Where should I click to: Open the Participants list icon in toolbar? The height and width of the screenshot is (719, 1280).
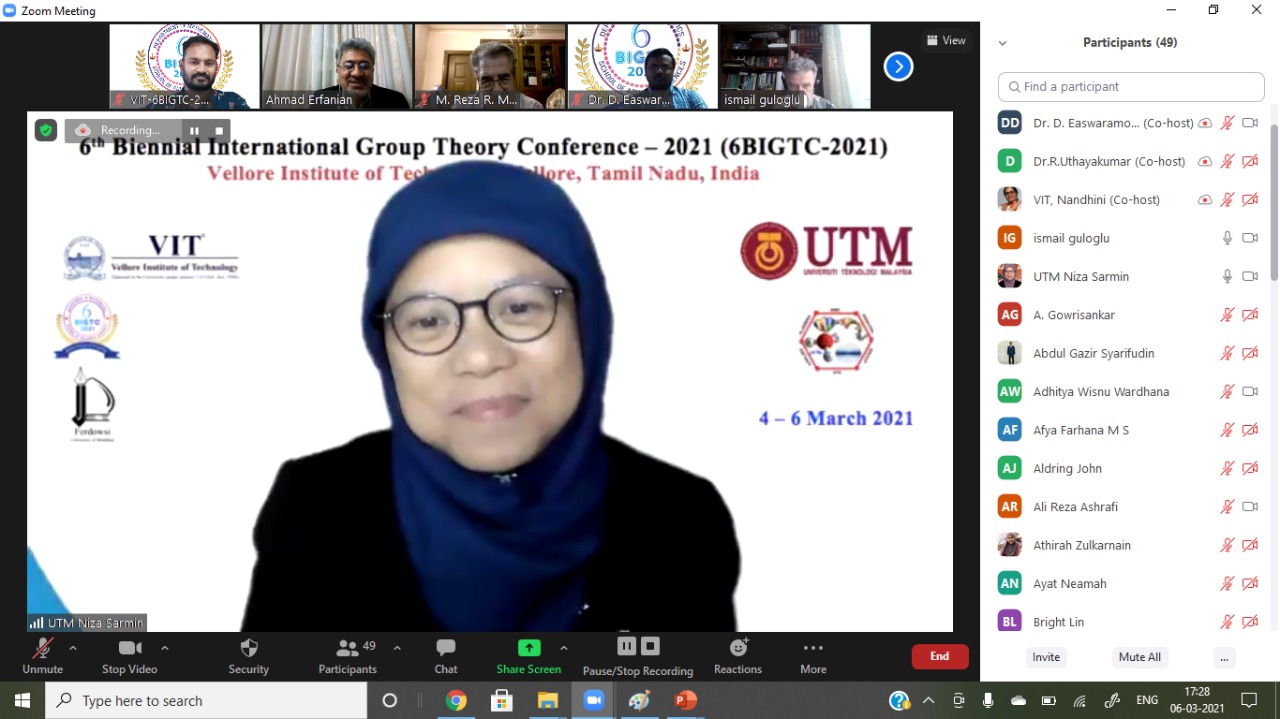(x=347, y=648)
